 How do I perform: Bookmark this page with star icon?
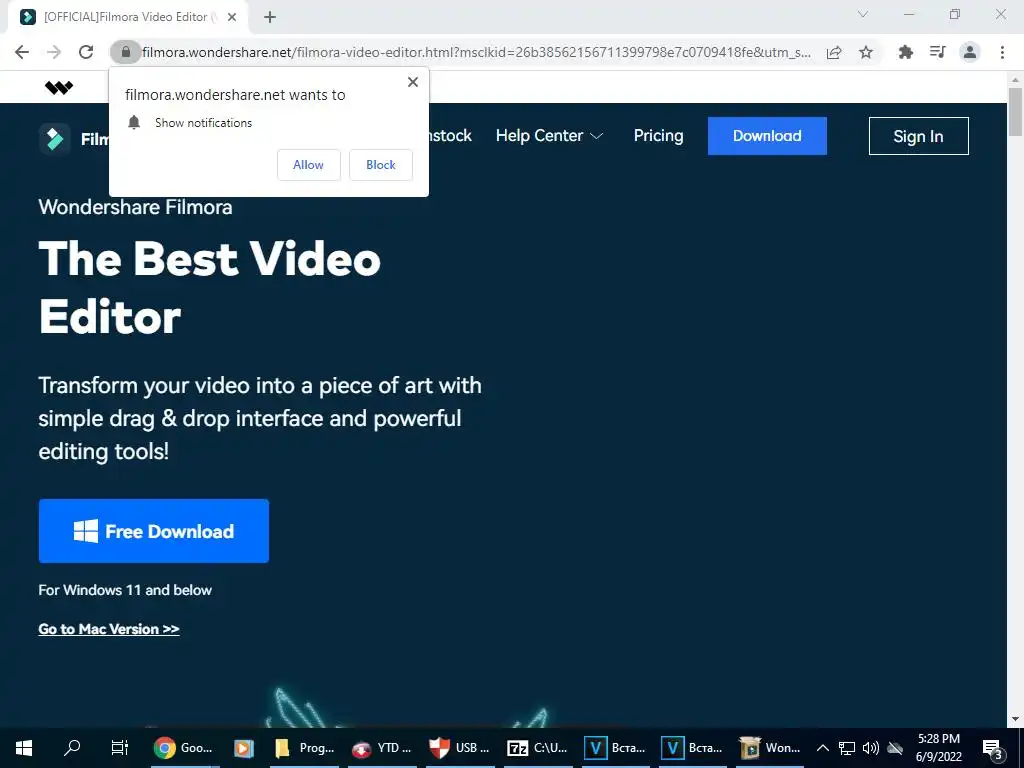(x=866, y=52)
